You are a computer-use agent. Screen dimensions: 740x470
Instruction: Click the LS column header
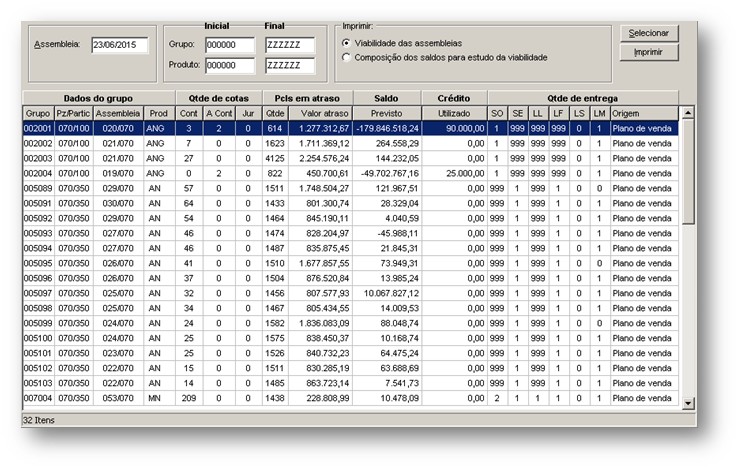[x=579, y=113]
